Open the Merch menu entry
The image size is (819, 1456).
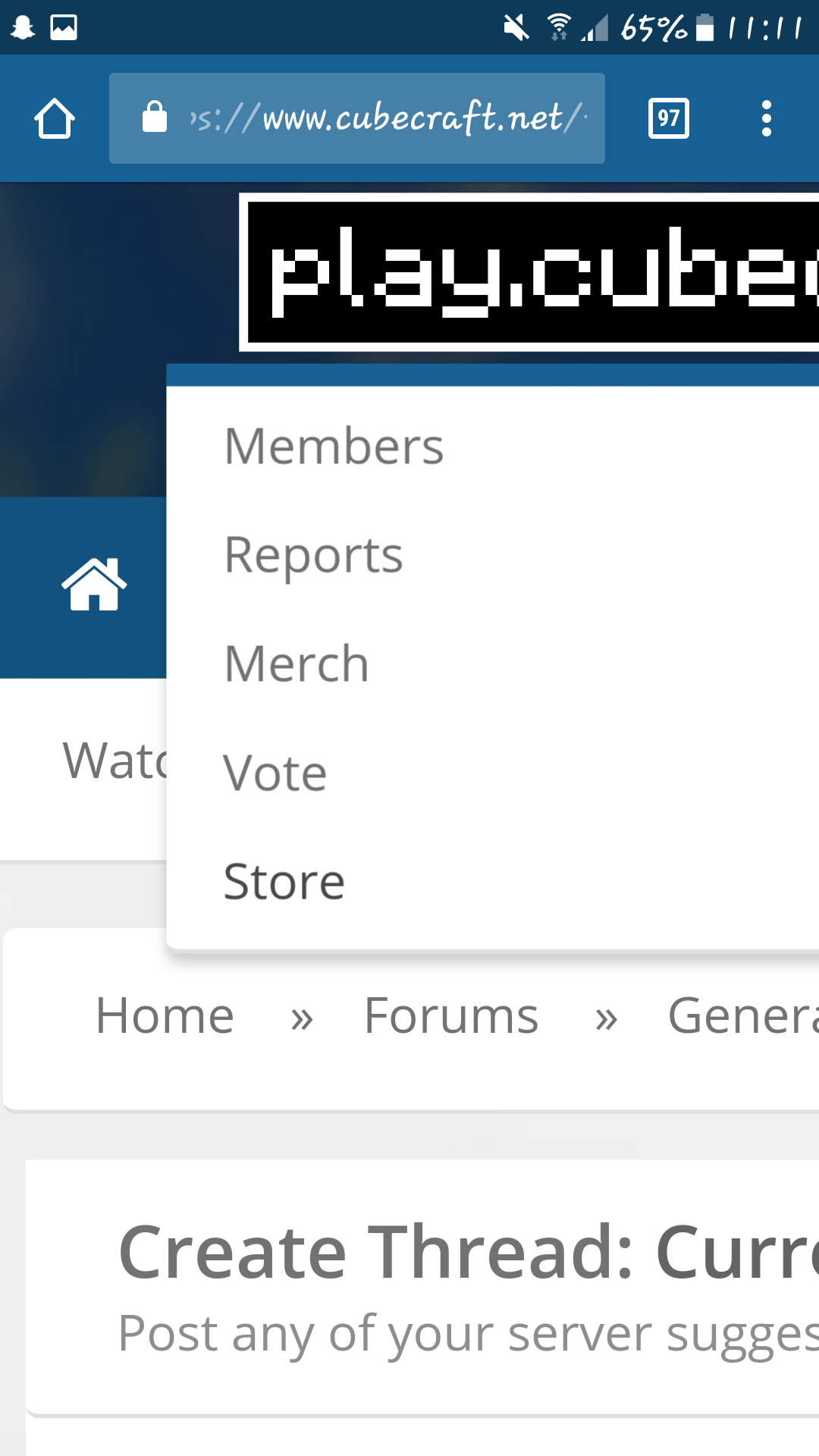pos(297,664)
